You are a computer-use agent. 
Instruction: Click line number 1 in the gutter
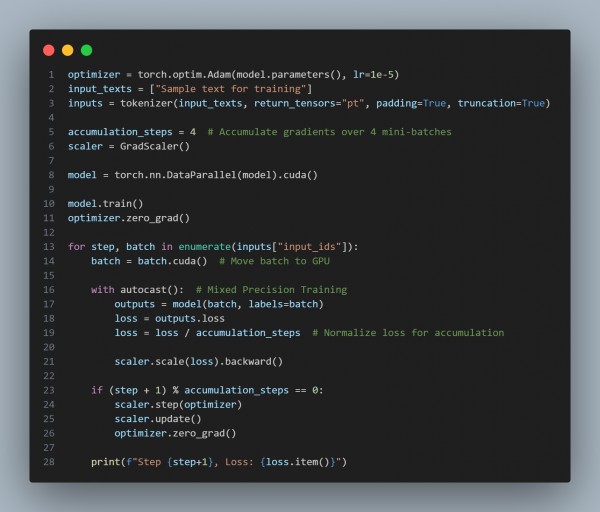pyautogui.click(x=51, y=74)
